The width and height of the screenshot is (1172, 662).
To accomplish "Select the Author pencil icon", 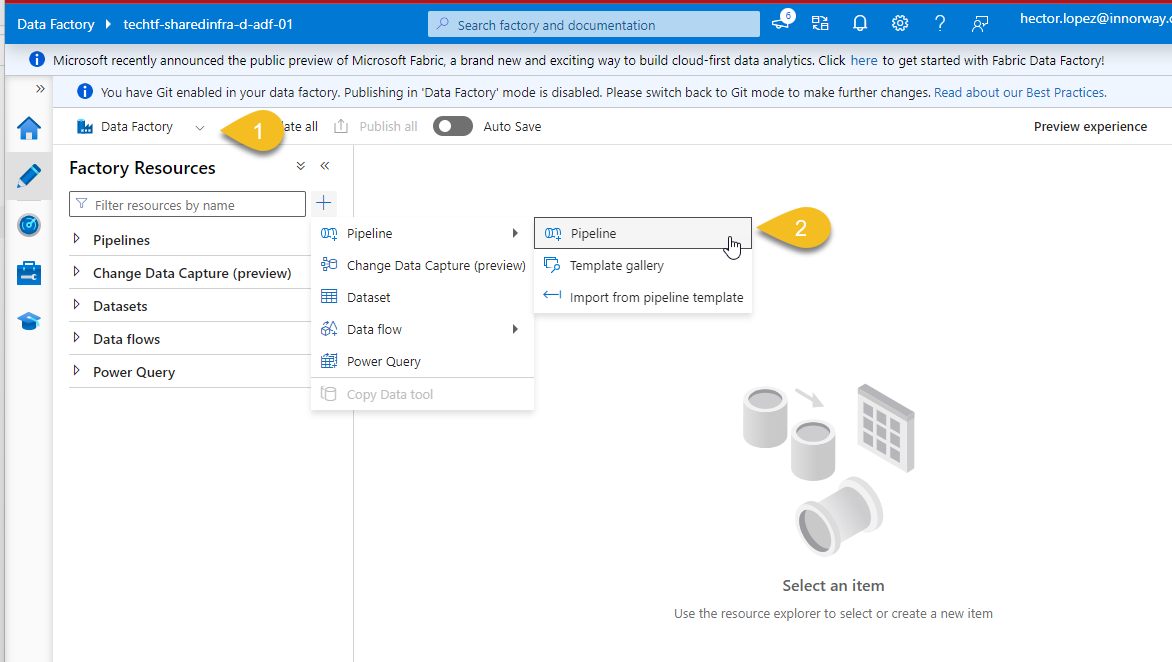I will pyautogui.click(x=28, y=176).
